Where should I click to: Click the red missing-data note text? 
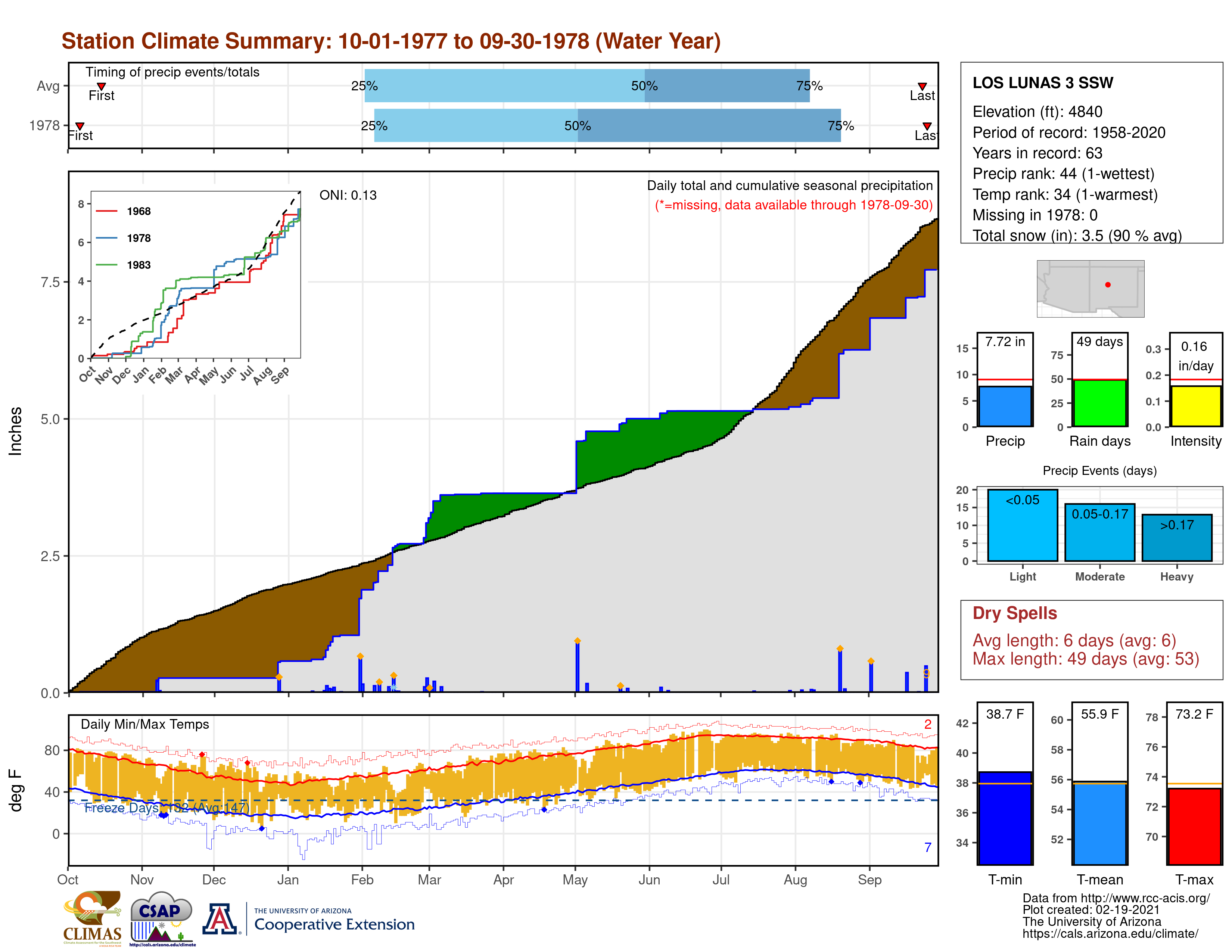coord(793,205)
